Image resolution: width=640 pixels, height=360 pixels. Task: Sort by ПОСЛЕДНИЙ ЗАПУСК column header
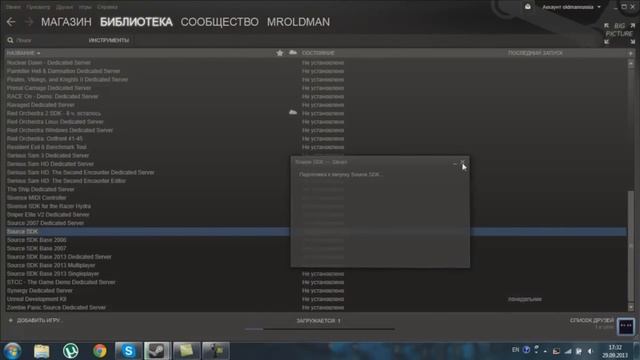(535, 53)
